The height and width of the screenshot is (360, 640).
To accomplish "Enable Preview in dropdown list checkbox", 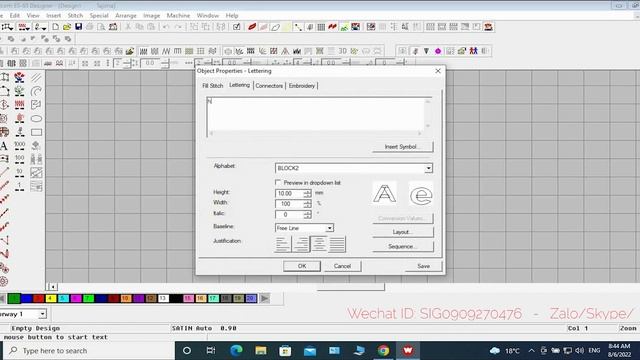I will click(x=278, y=182).
